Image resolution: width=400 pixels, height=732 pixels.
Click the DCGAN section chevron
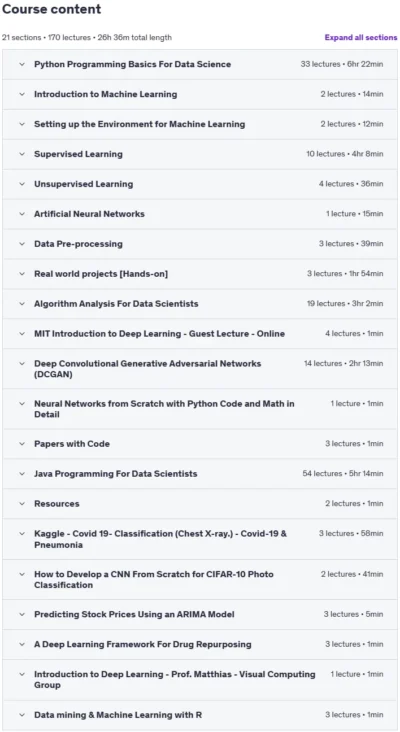[x=22, y=363]
